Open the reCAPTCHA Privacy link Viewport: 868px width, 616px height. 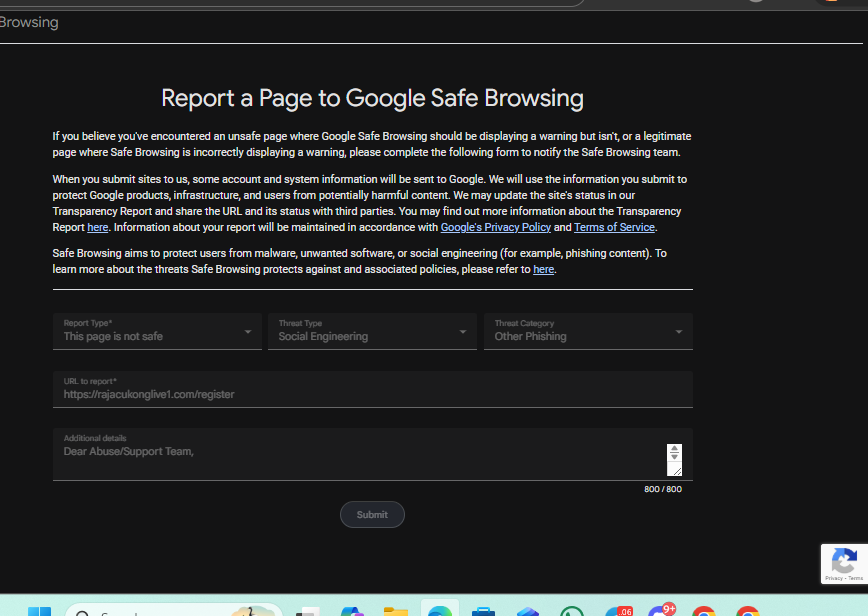[833, 578]
